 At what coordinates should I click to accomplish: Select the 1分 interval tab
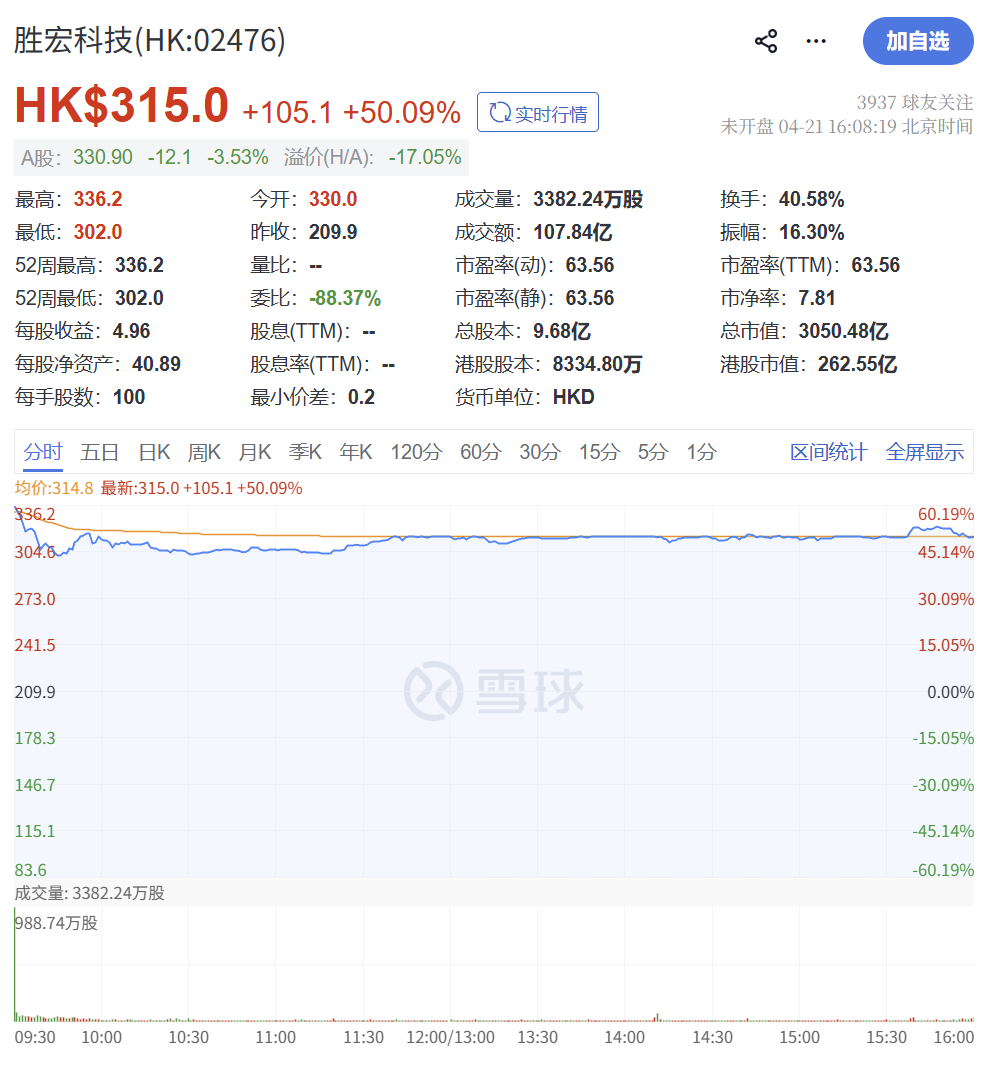click(x=702, y=452)
